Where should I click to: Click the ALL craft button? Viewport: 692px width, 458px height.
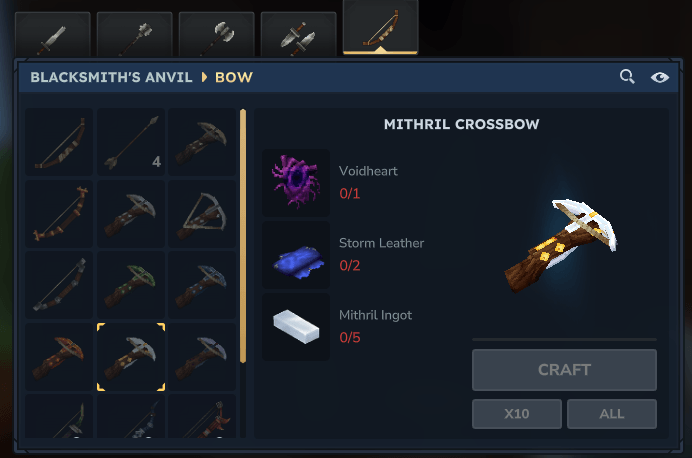[x=612, y=414]
